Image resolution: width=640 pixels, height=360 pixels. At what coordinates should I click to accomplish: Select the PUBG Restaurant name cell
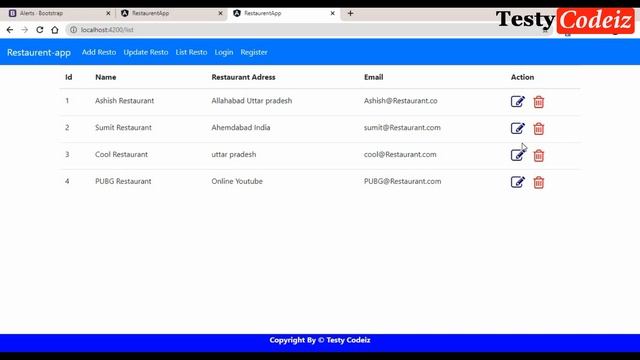coord(123,182)
